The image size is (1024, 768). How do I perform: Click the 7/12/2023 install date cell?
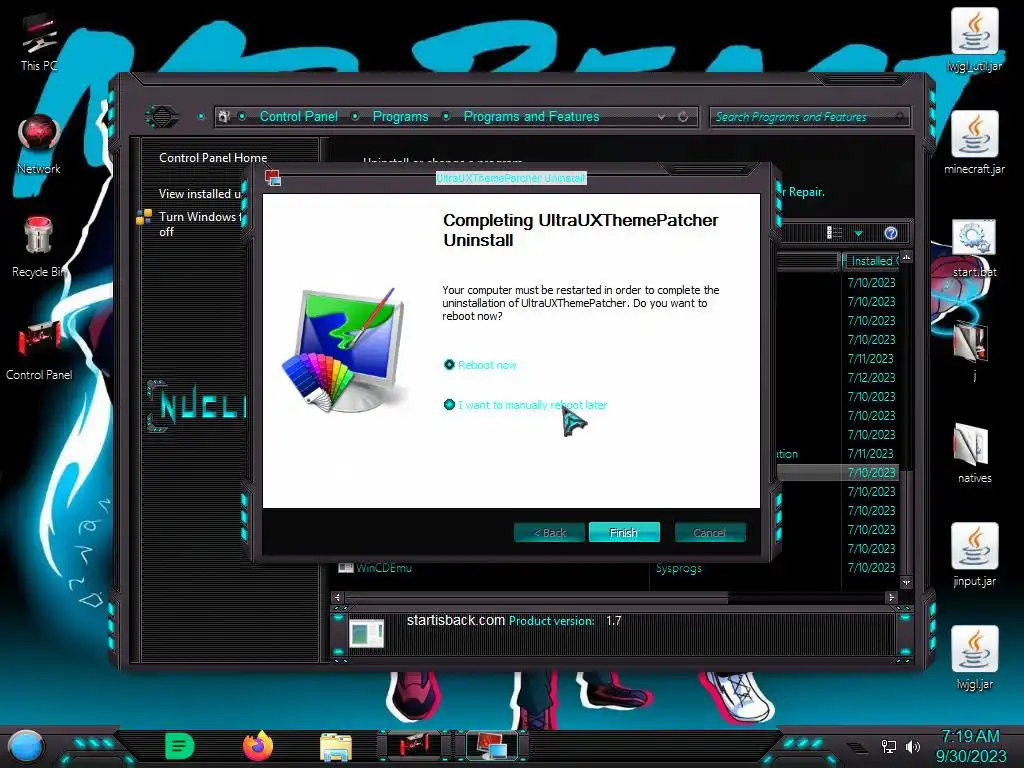pos(871,378)
